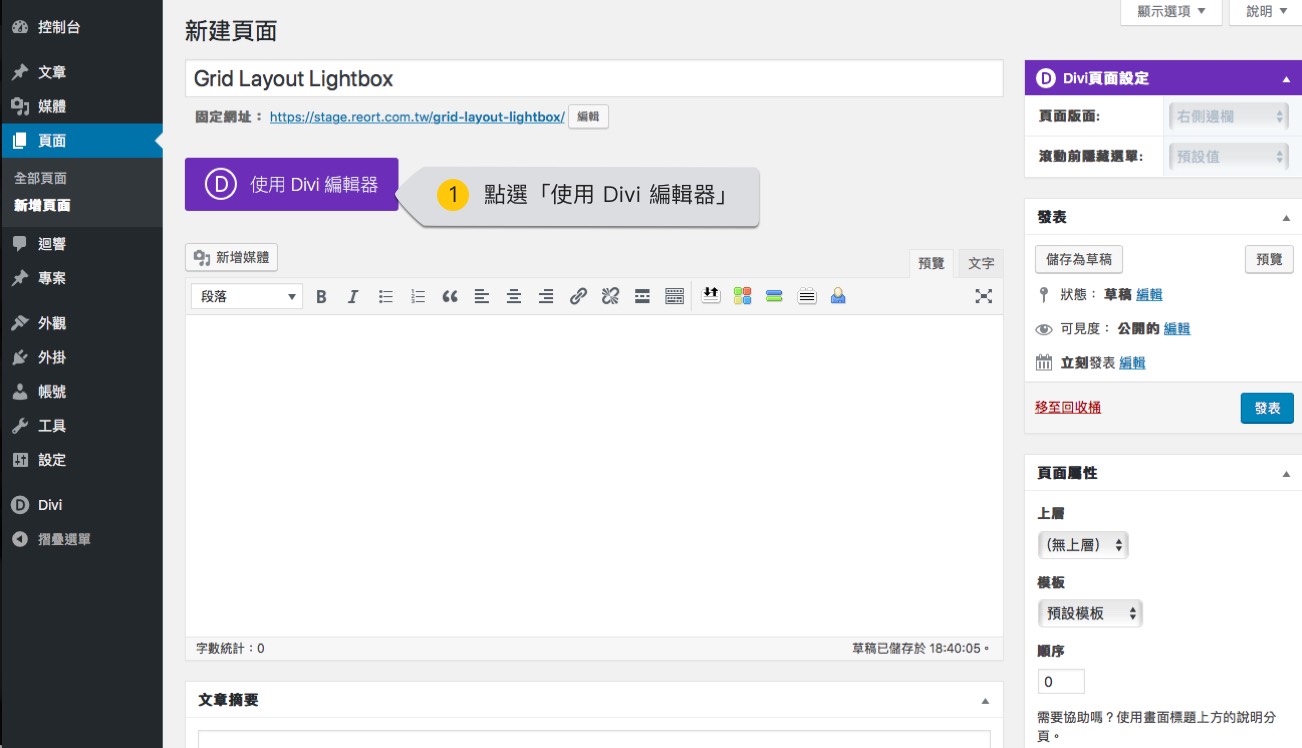This screenshot has height=748, width=1302.
Task: Enter distraction-free fullscreen writing mode
Action: 984,296
